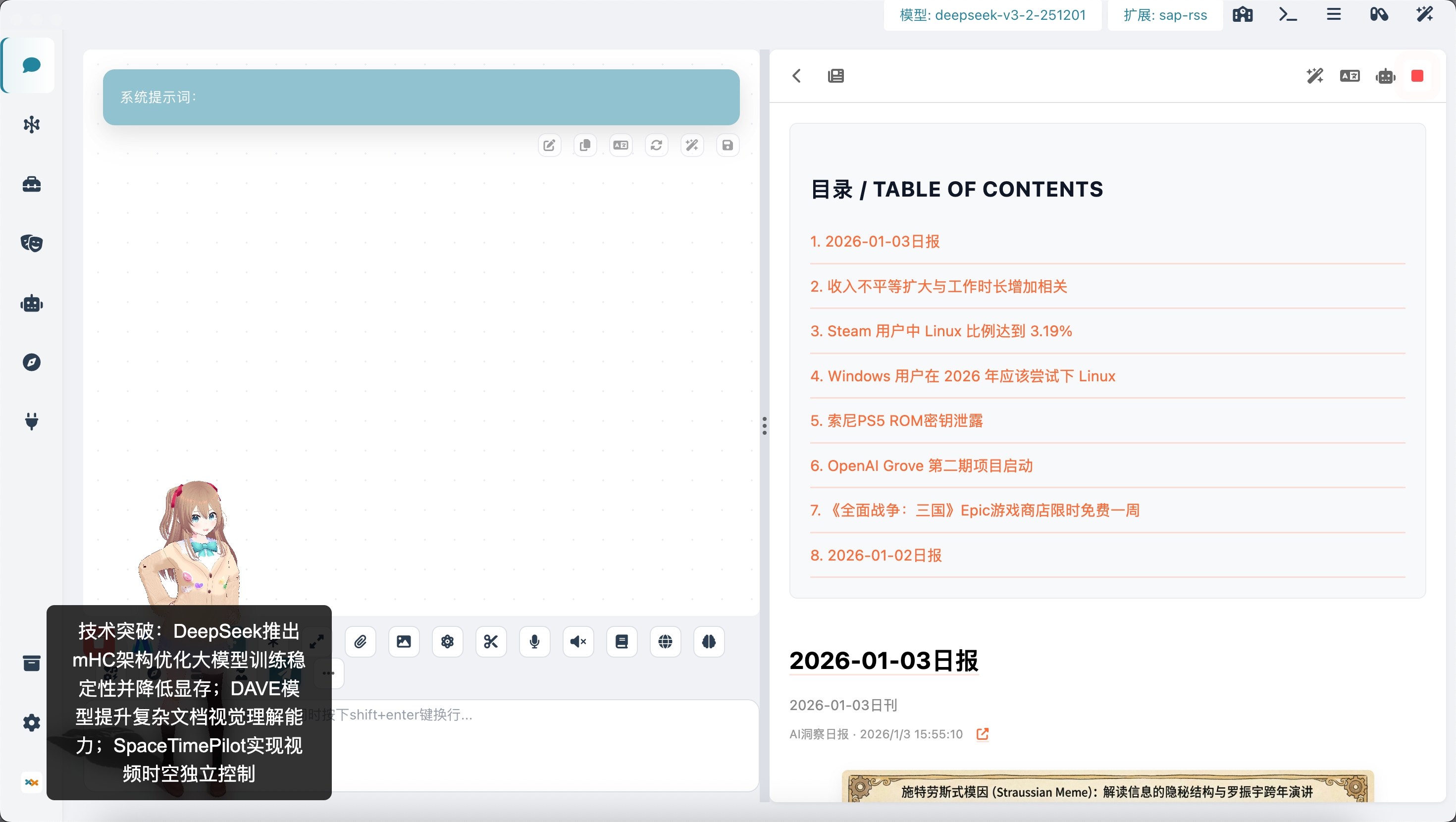Screen dimensions: 1456x822
Task: Click the scissors icon above input
Action: point(491,642)
